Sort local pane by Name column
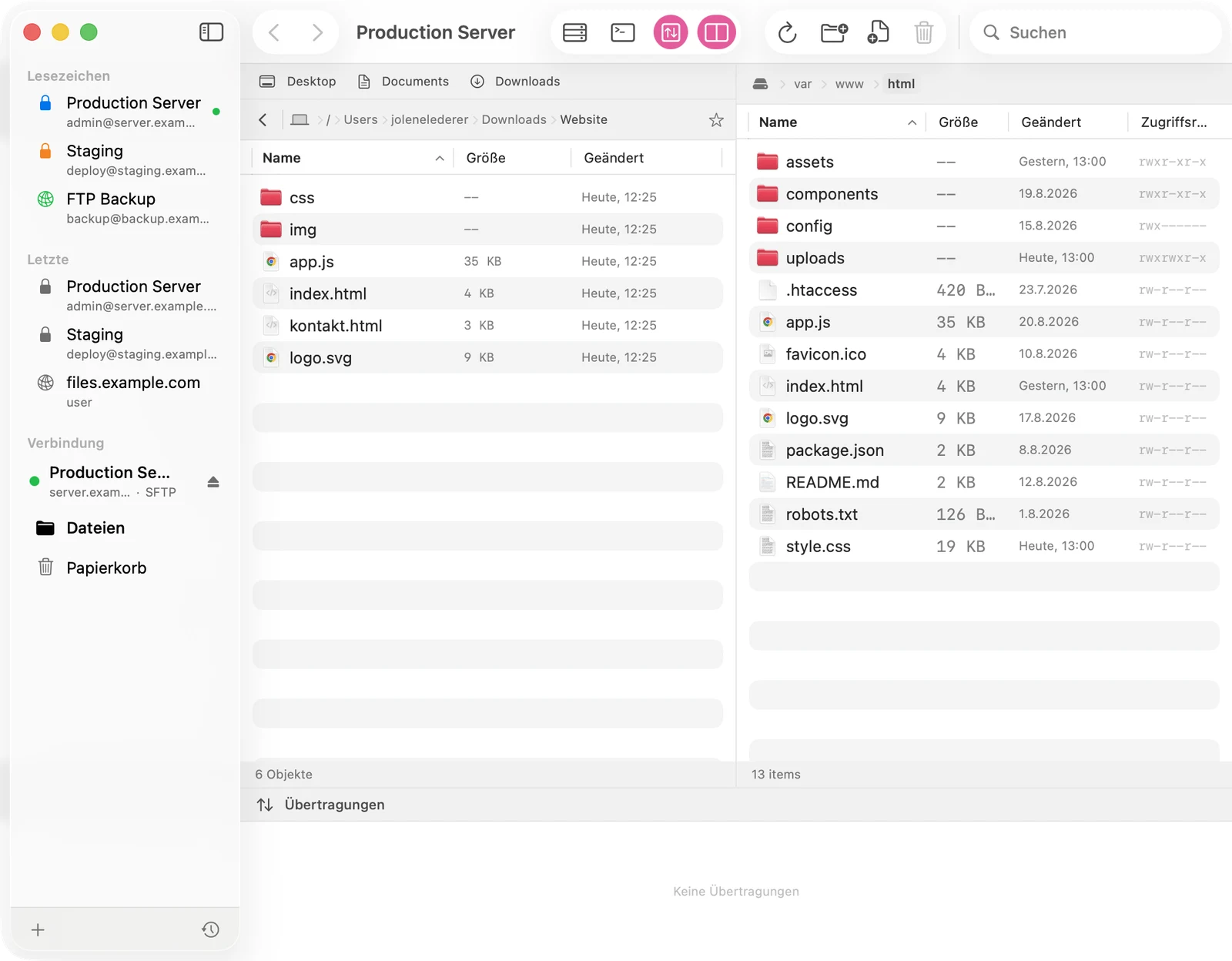The image size is (1232, 961). [x=353, y=158]
